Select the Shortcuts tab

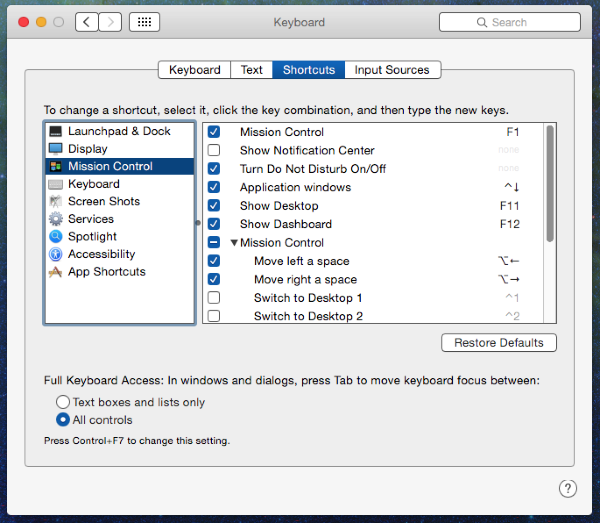pyautogui.click(x=309, y=70)
